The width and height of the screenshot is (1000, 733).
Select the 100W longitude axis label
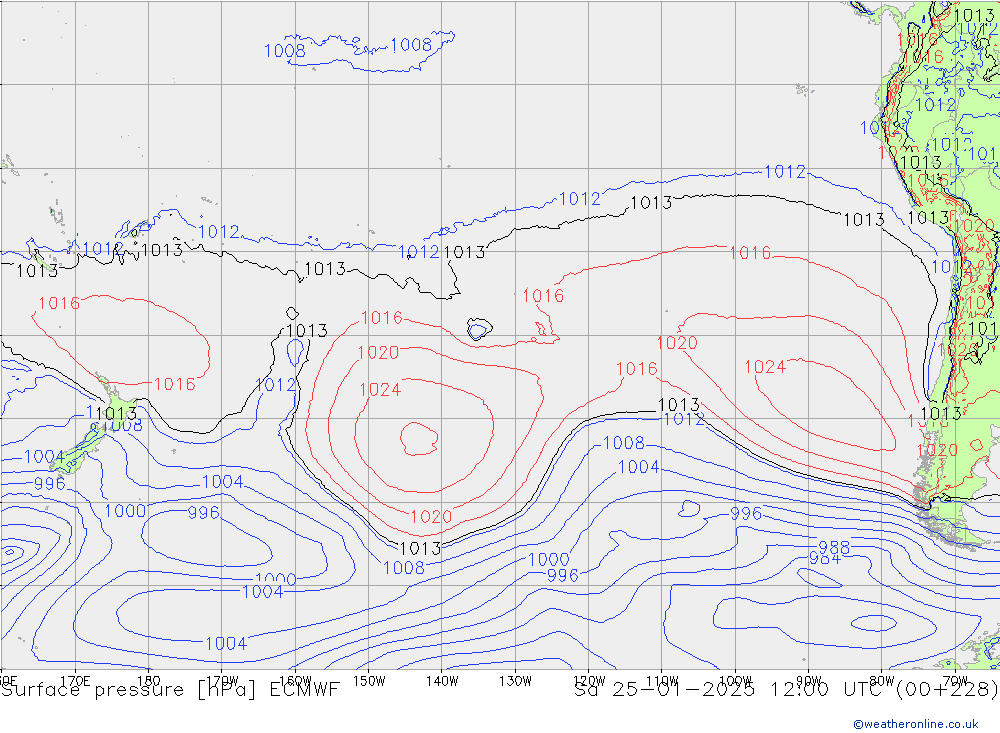[x=735, y=681]
